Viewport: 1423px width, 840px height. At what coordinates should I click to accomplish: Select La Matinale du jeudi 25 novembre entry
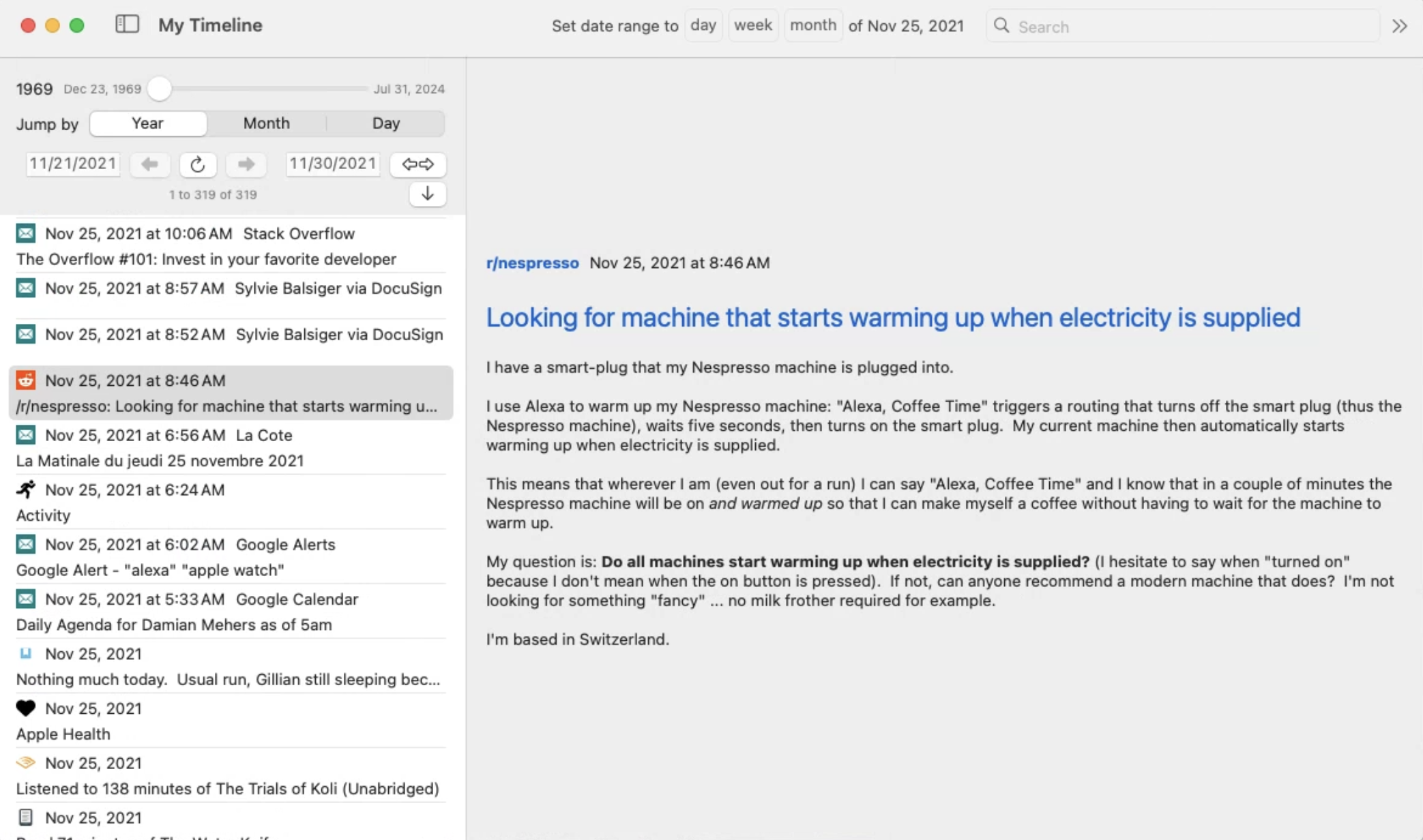231,447
